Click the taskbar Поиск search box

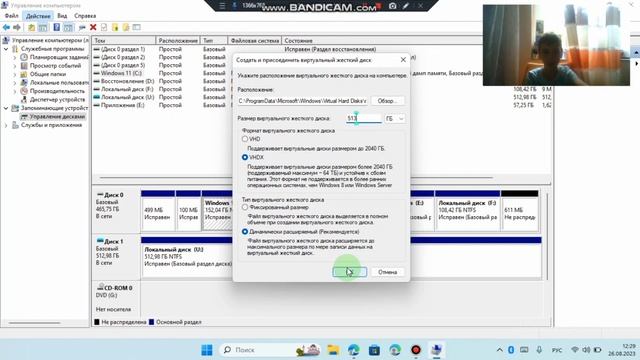269,350
